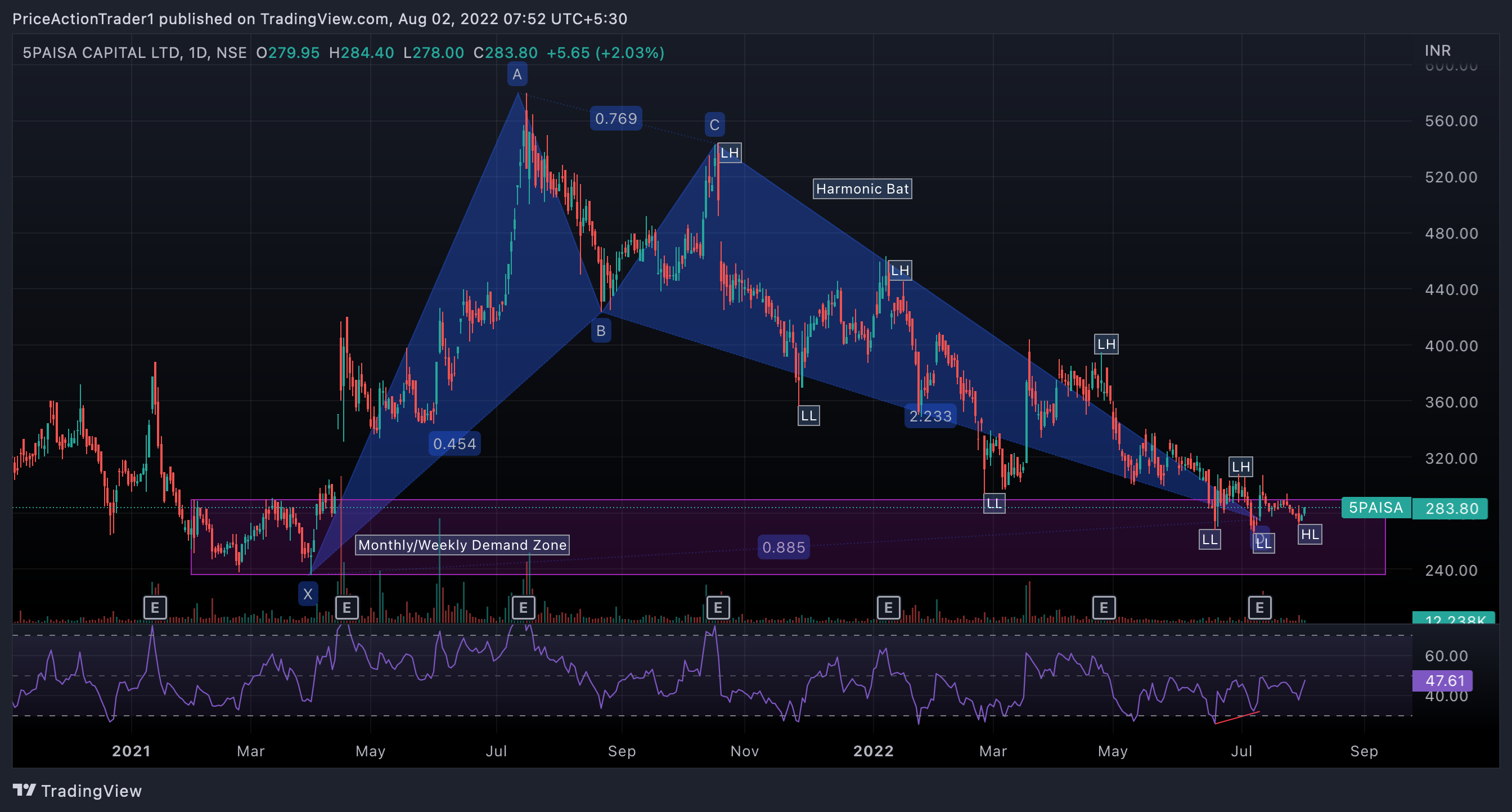Image resolution: width=1512 pixels, height=812 pixels.
Task: Click the open value O279.95
Action: pyautogui.click(x=287, y=53)
